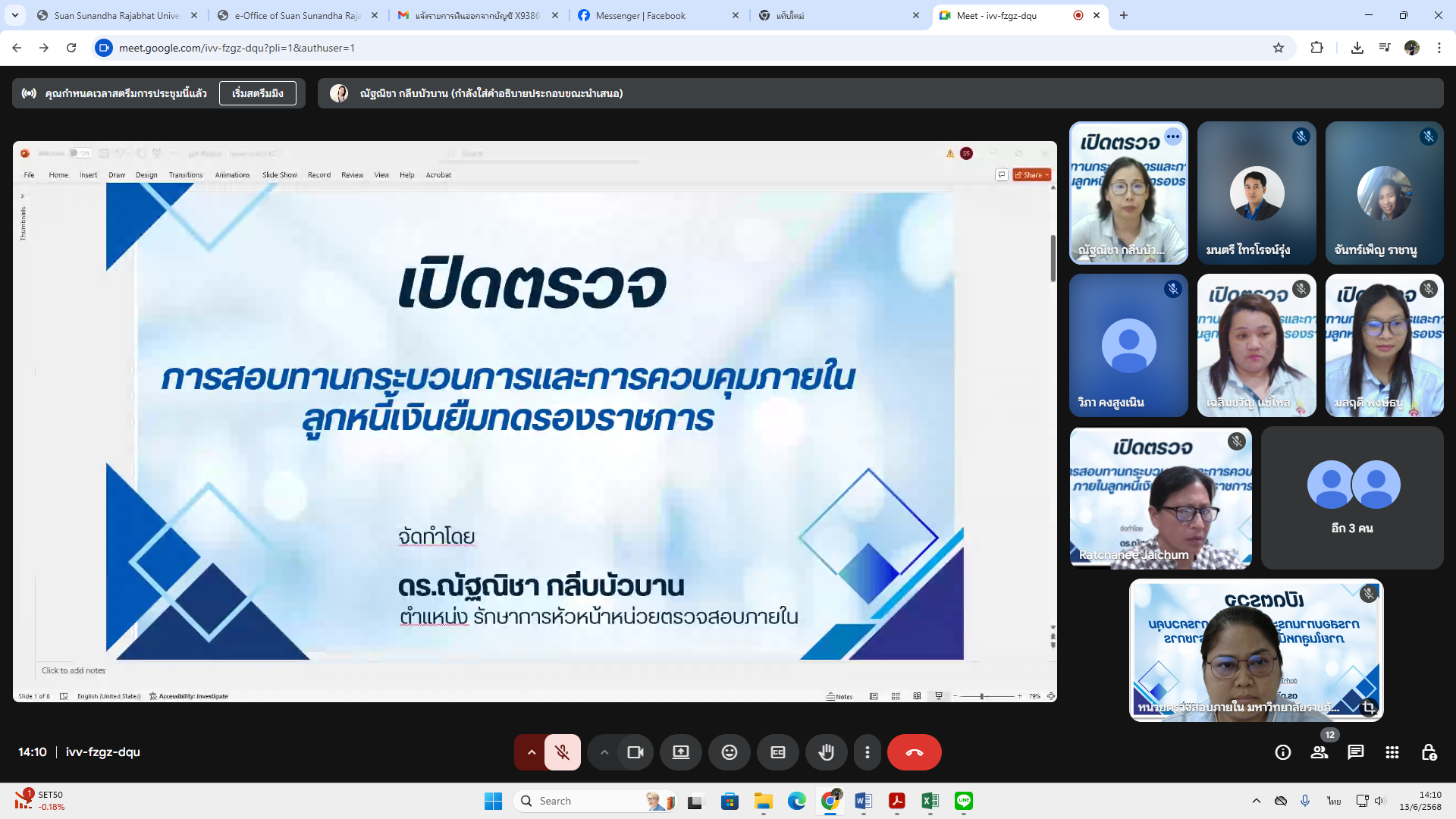Show the people participants panel
The width and height of the screenshot is (1456, 819).
click(x=1319, y=752)
